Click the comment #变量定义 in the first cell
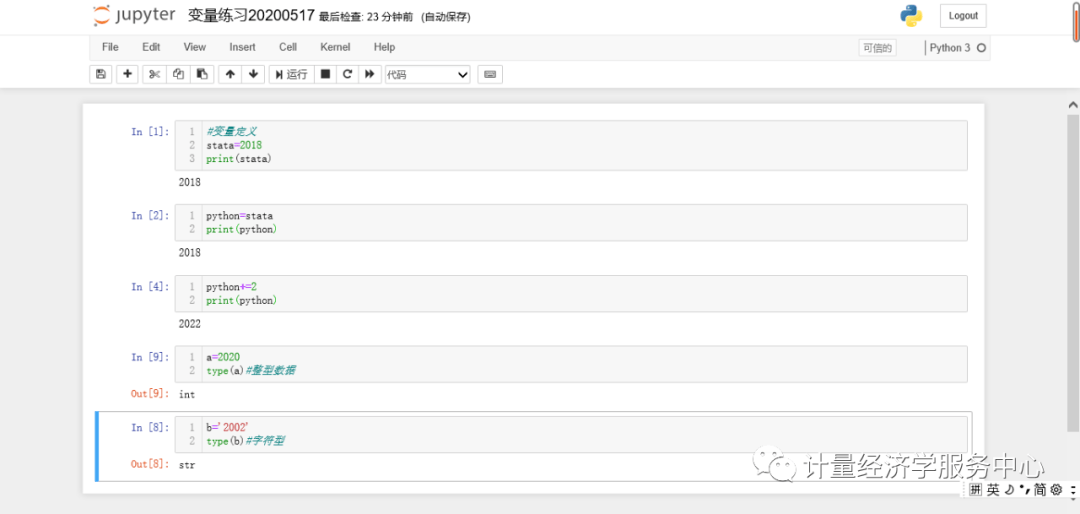 point(231,131)
